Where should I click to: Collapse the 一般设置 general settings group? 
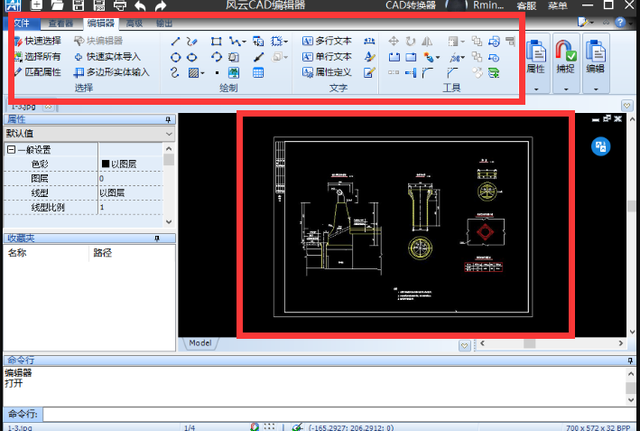tap(10, 149)
